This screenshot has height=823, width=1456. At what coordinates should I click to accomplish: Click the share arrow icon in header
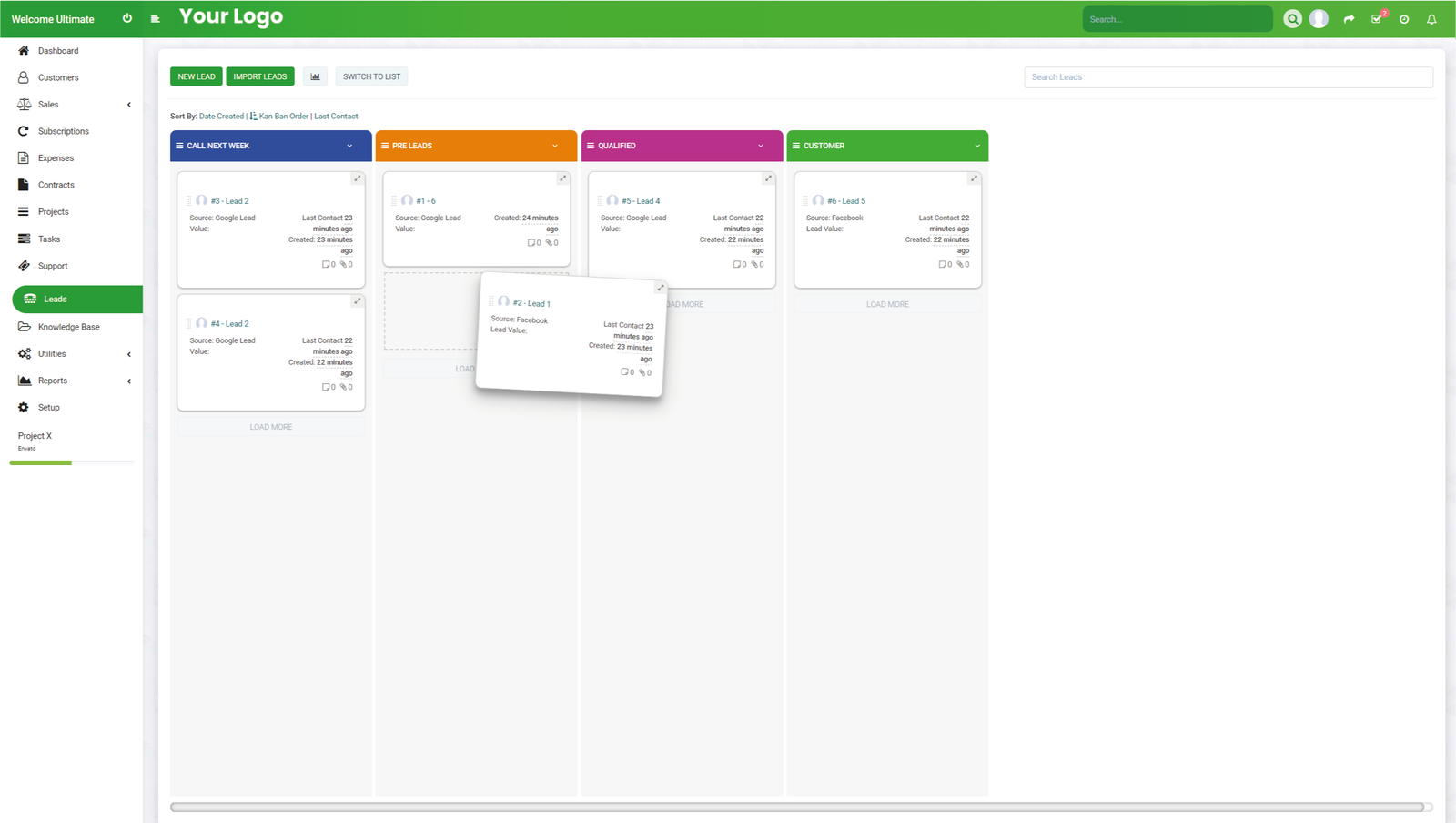(1349, 19)
